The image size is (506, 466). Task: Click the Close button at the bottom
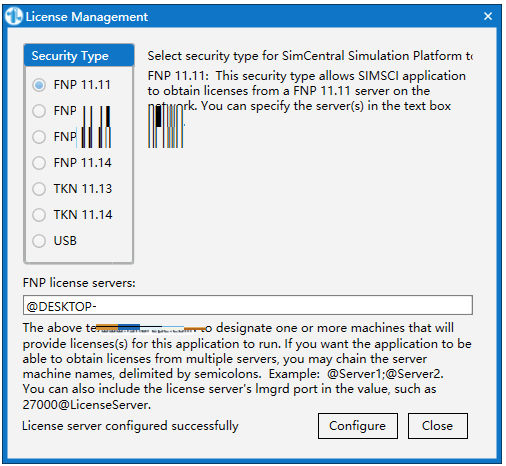point(438,426)
